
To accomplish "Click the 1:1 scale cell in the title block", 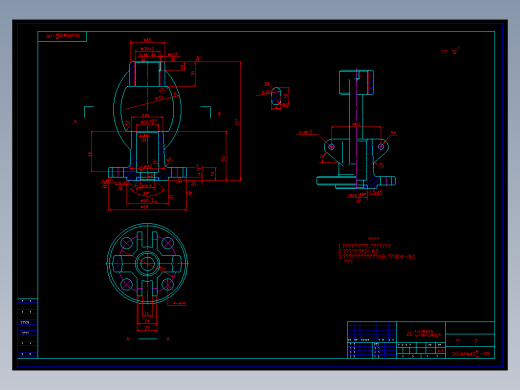I will click(441, 351).
